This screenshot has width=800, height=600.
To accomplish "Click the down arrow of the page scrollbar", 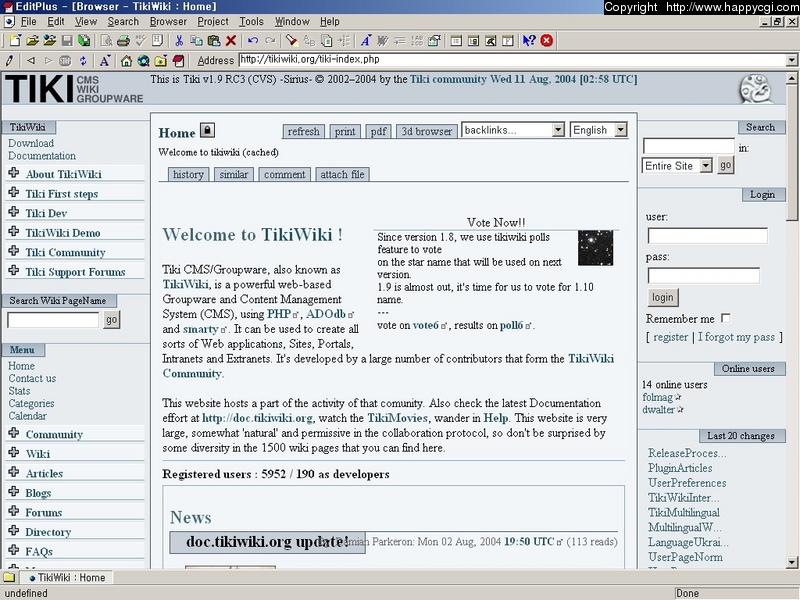I will coord(792,563).
